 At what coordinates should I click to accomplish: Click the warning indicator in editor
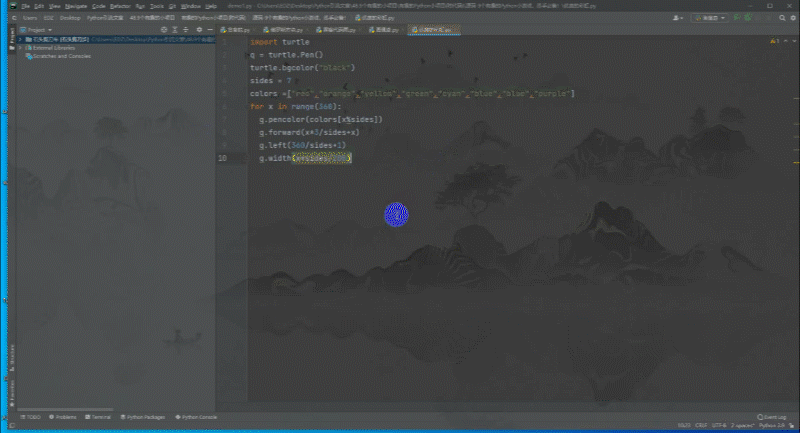(x=774, y=41)
